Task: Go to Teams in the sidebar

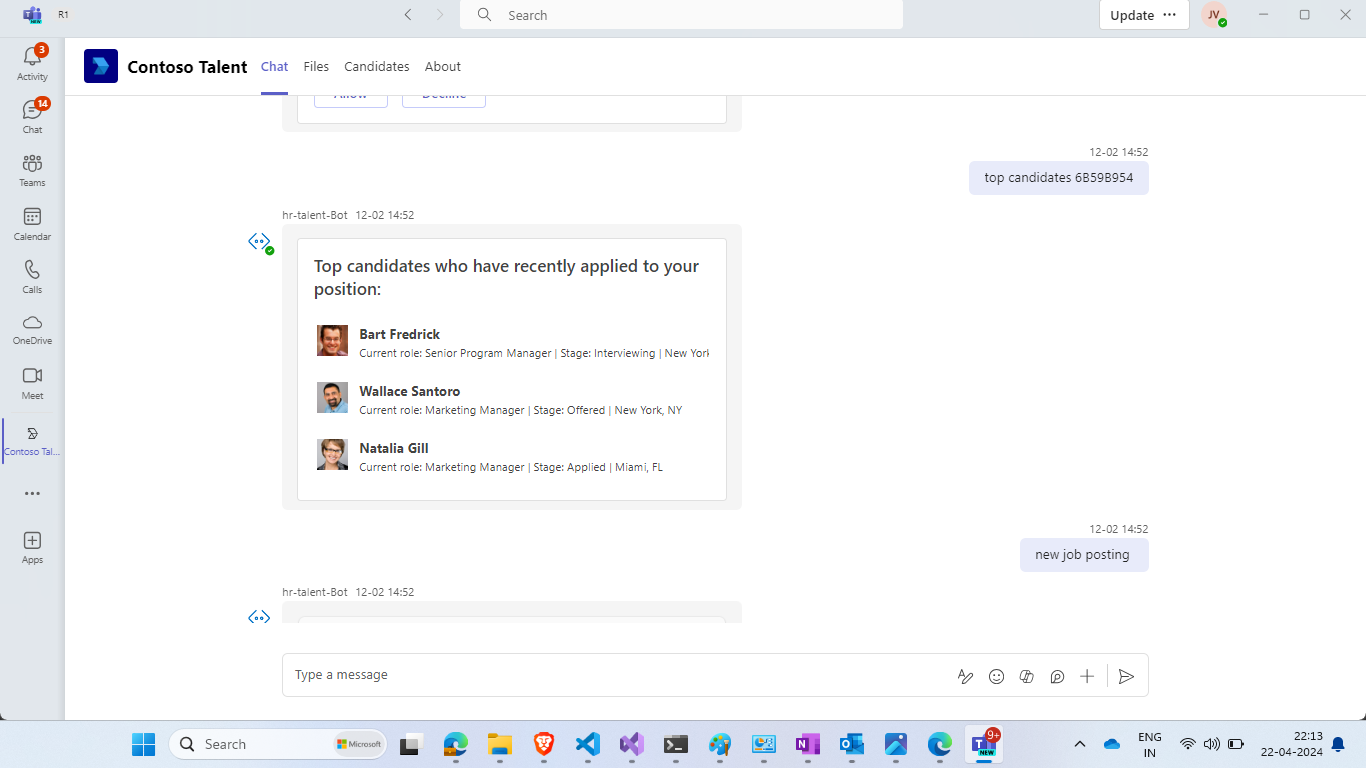Action: click(x=32, y=170)
